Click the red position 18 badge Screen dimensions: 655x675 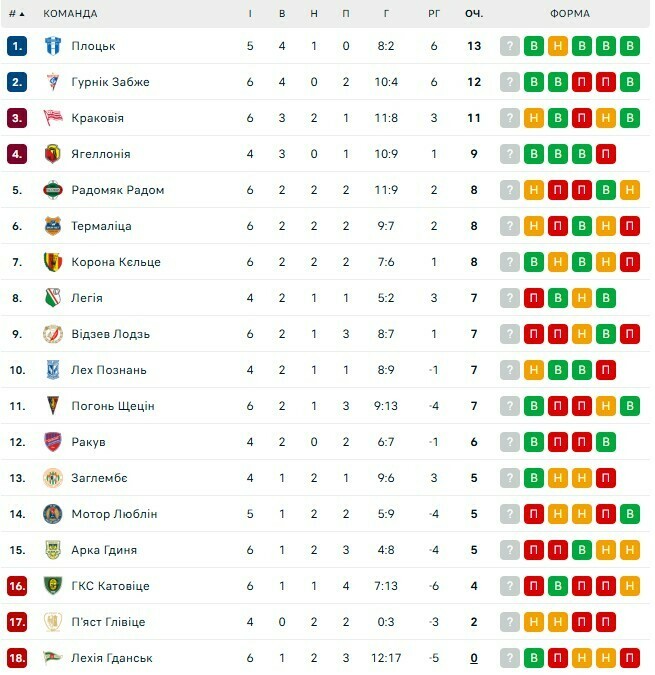tap(17, 658)
